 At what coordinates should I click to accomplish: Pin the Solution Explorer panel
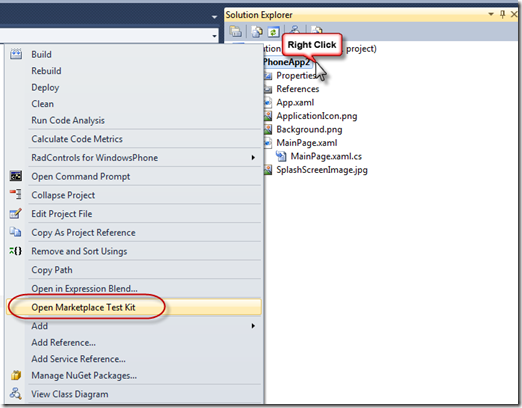pyautogui.click(x=503, y=14)
